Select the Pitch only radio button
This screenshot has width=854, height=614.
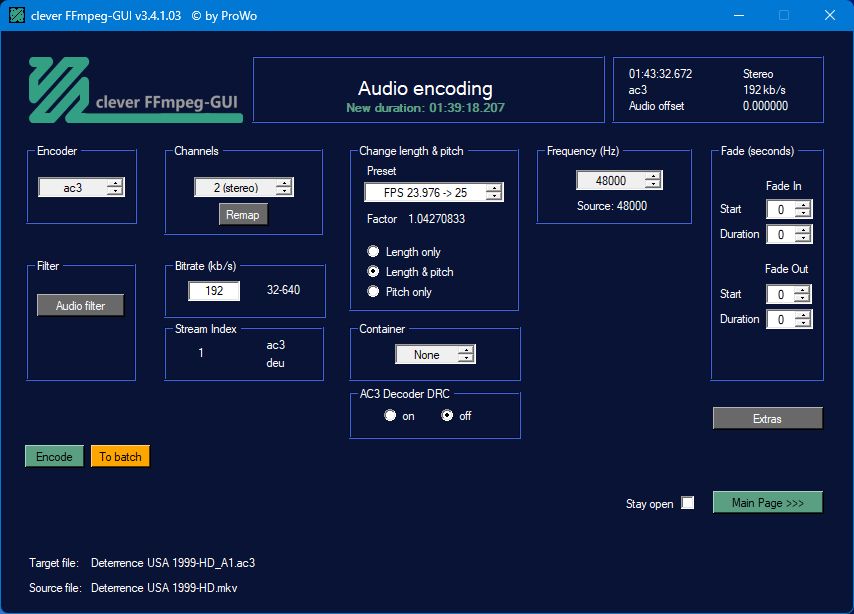(x=373, y=291)
